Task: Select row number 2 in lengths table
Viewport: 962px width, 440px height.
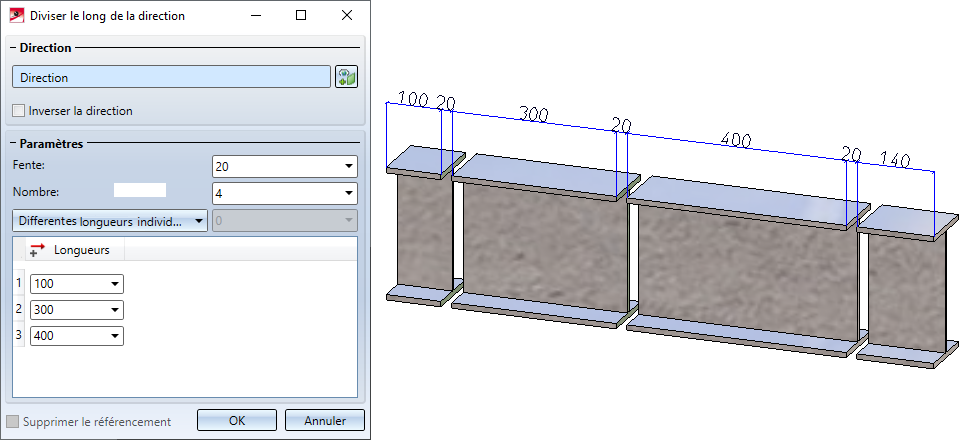Action: (x=19, y=309)
